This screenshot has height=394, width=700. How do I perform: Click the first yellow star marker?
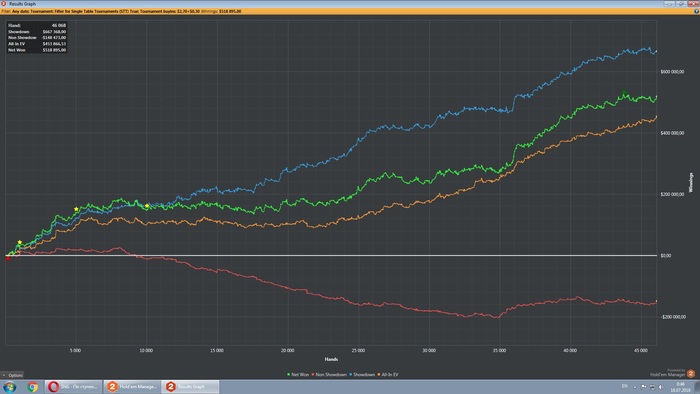click(20, 242)
